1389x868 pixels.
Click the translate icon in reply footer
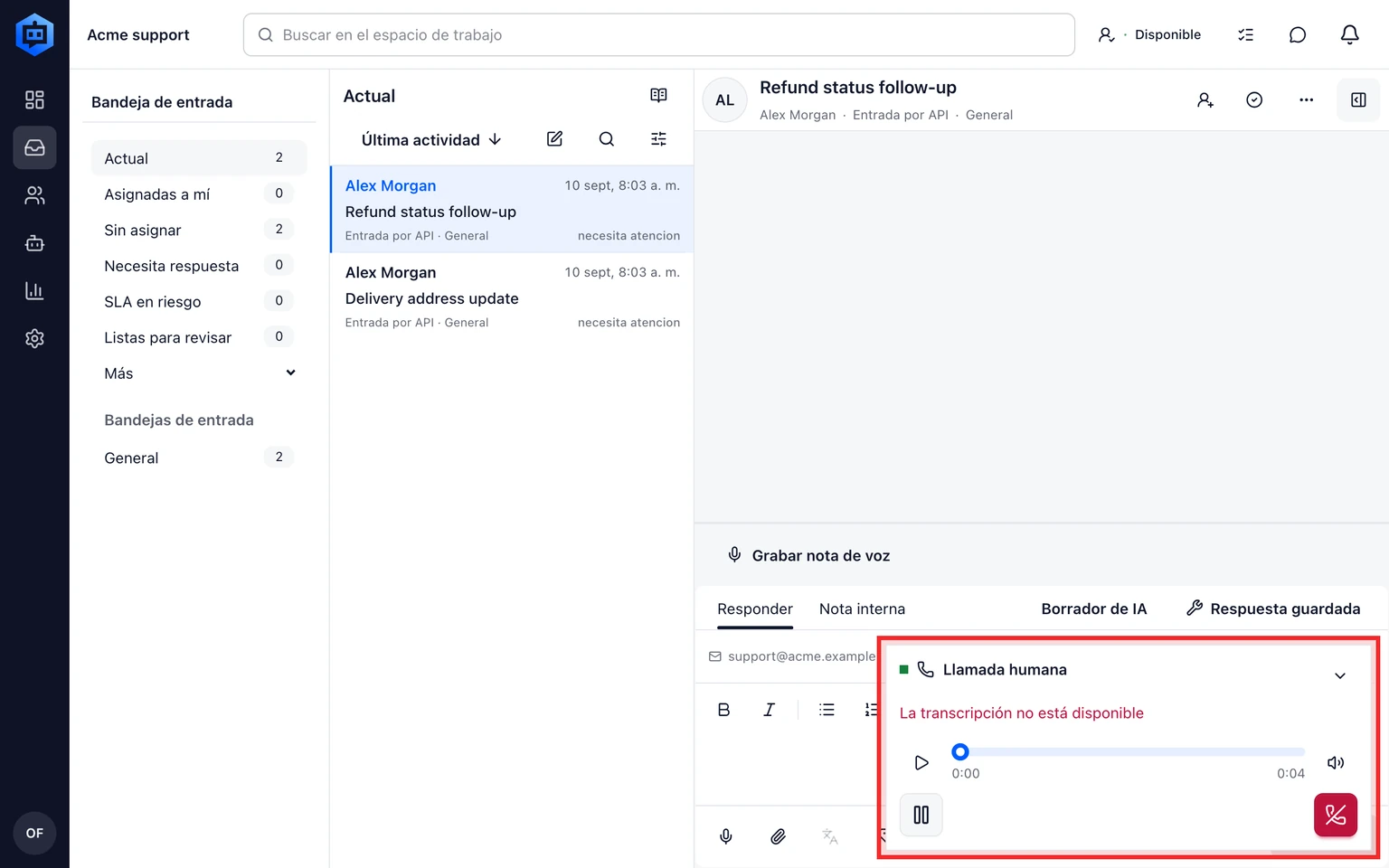(x=829, y=836)
